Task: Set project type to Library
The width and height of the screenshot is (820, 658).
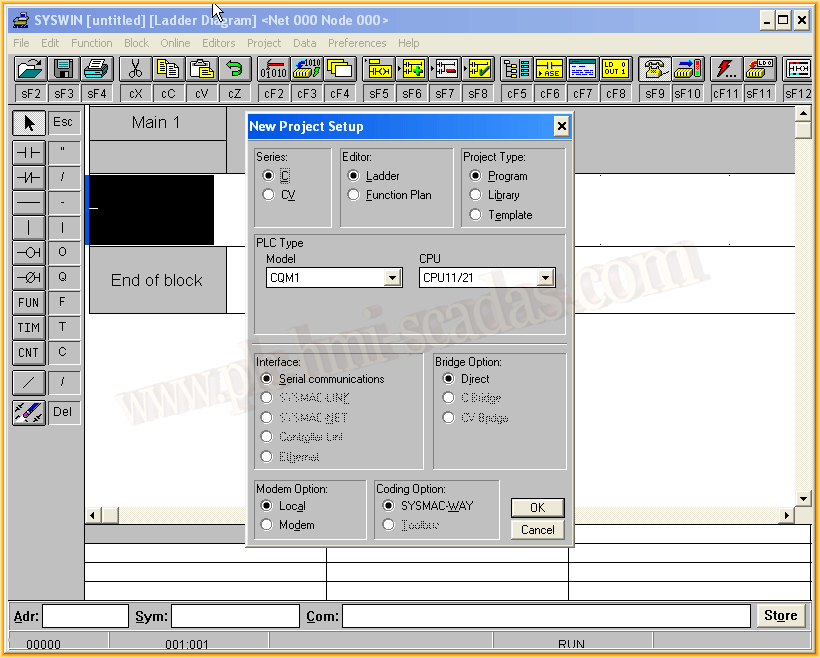Action: tap(475, 195)
